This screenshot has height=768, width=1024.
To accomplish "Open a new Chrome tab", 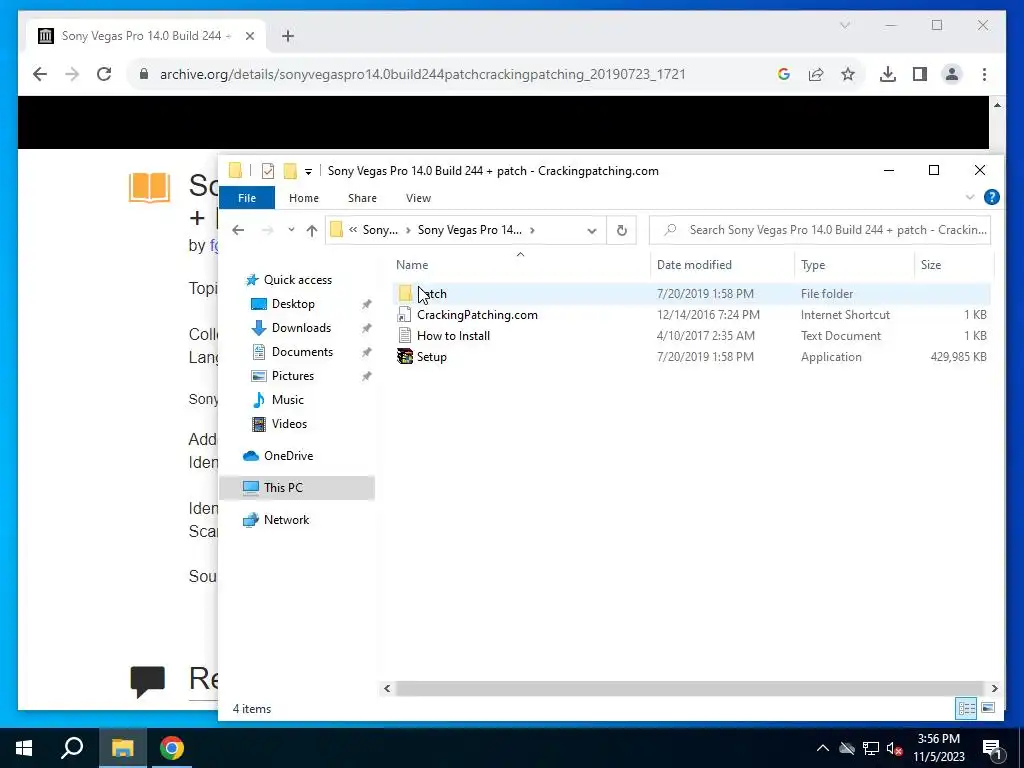I will click(x=288, y=36).
